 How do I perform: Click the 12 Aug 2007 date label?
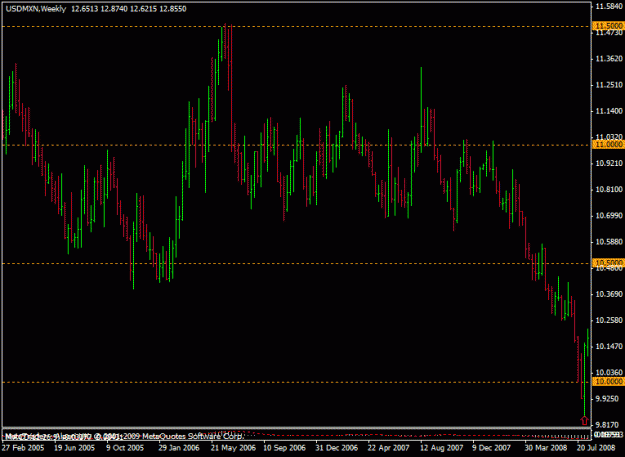click(x=442, y=448)
